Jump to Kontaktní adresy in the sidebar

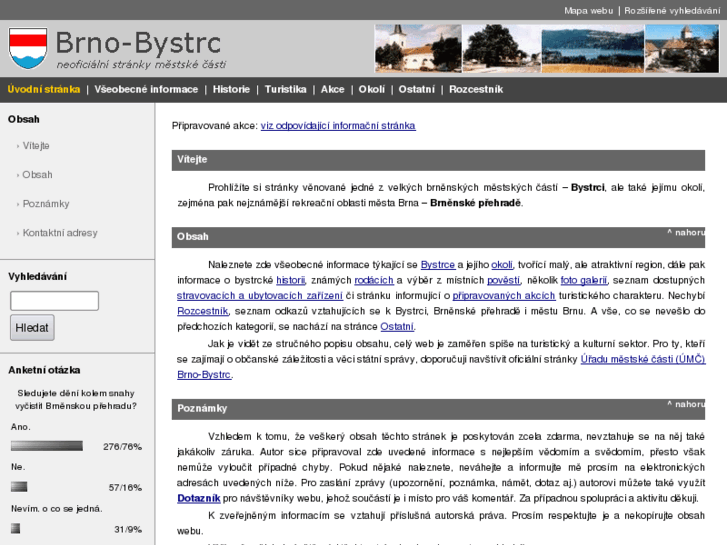(x=60, y=233)
